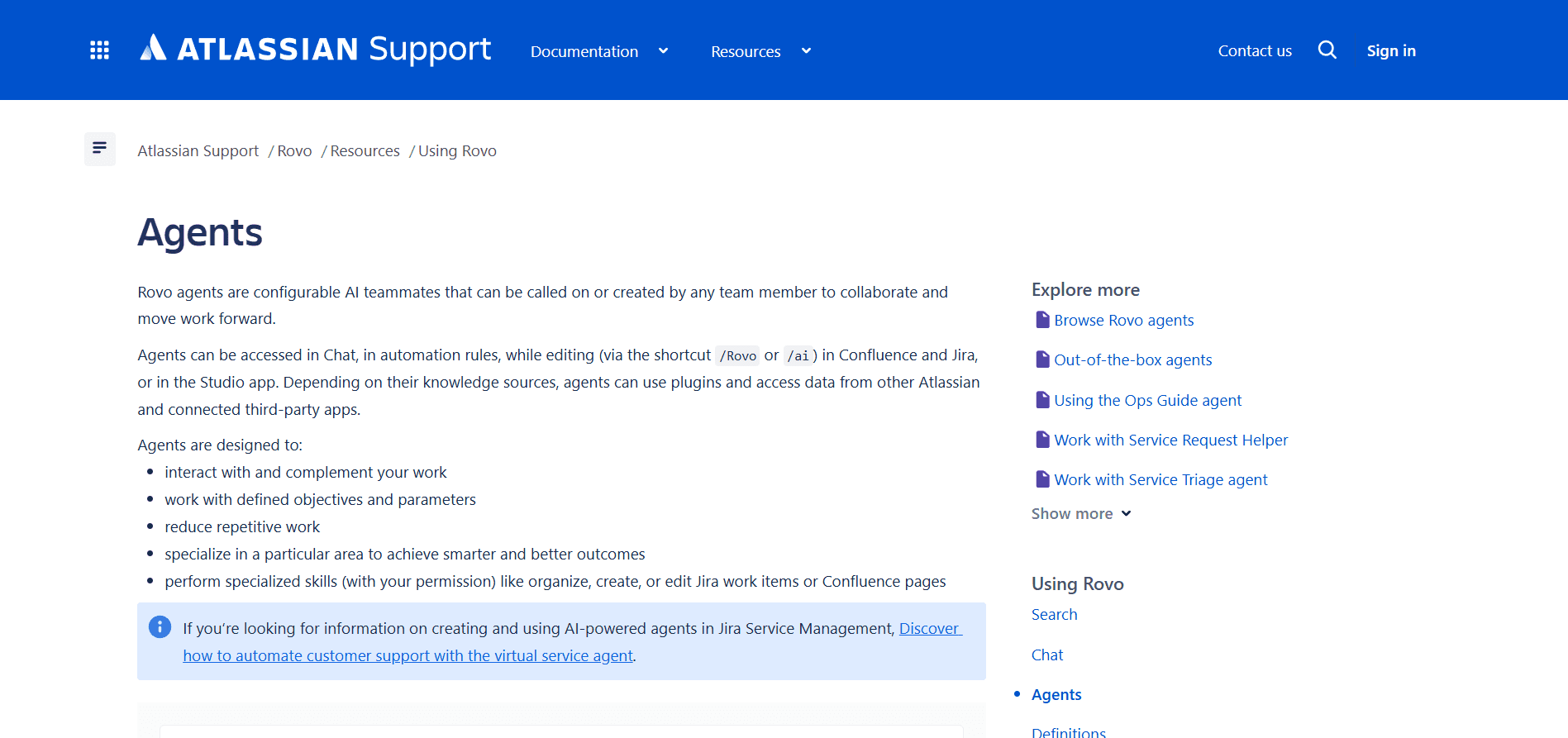Image resolution: width=1568 pixels, height=738 pixels.
Task: Click the Using Rovo sidebar heading
Action: (x=1077, y=584)
